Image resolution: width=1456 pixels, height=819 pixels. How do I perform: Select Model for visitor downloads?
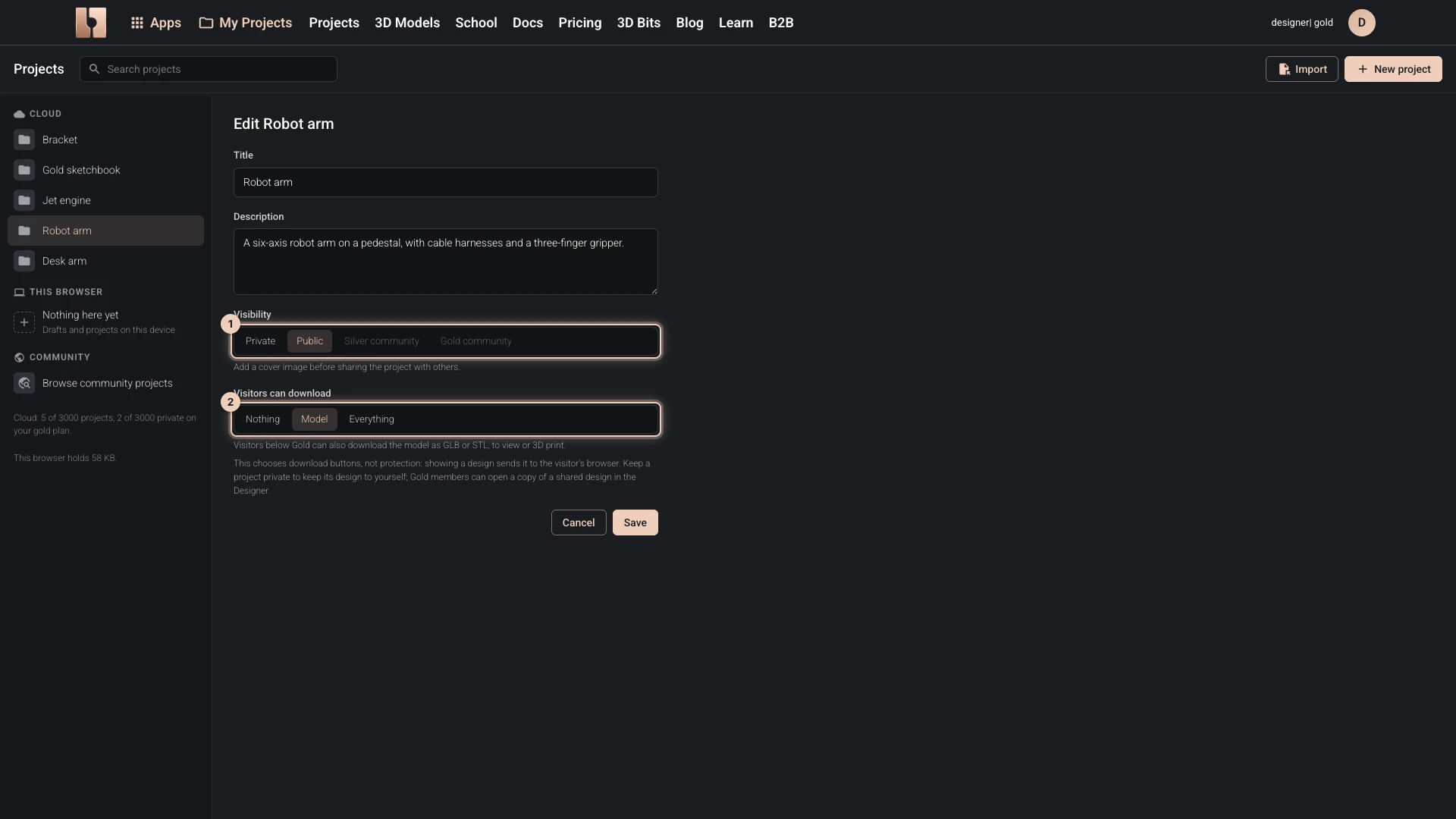coord(314,419)
